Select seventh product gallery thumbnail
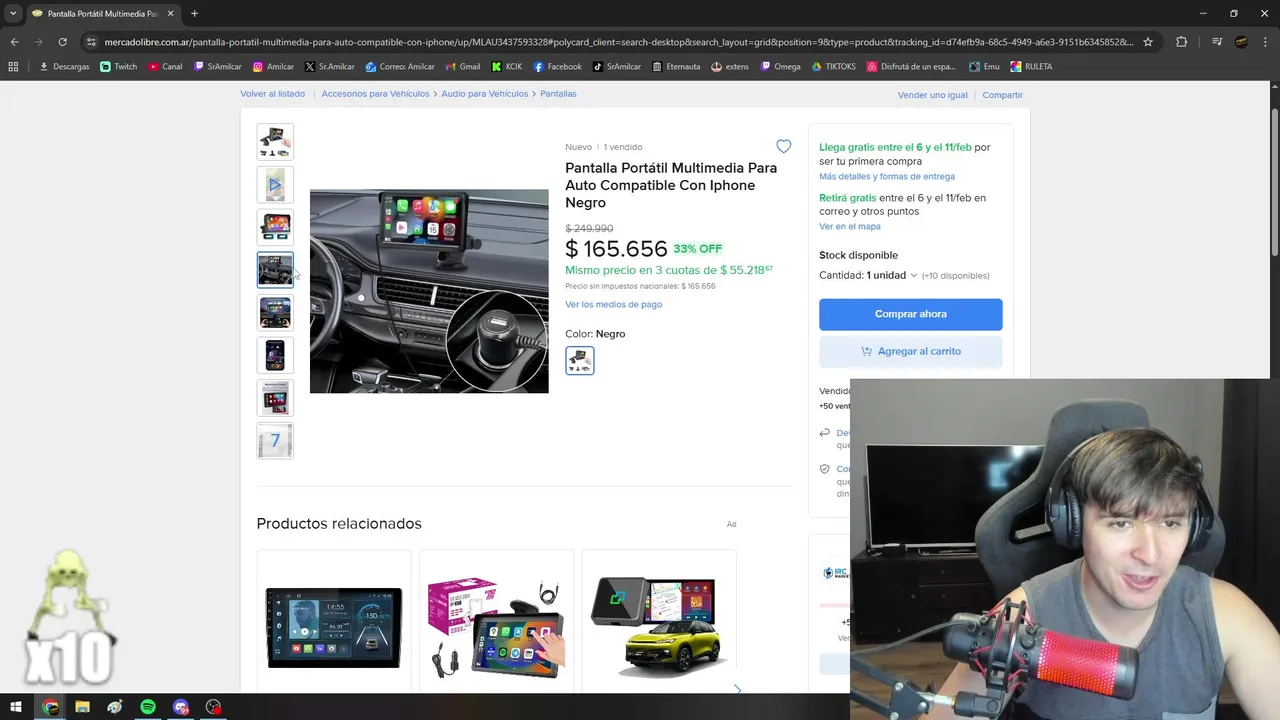Screen dimensions: 1280x720 (x=275, y=398)
